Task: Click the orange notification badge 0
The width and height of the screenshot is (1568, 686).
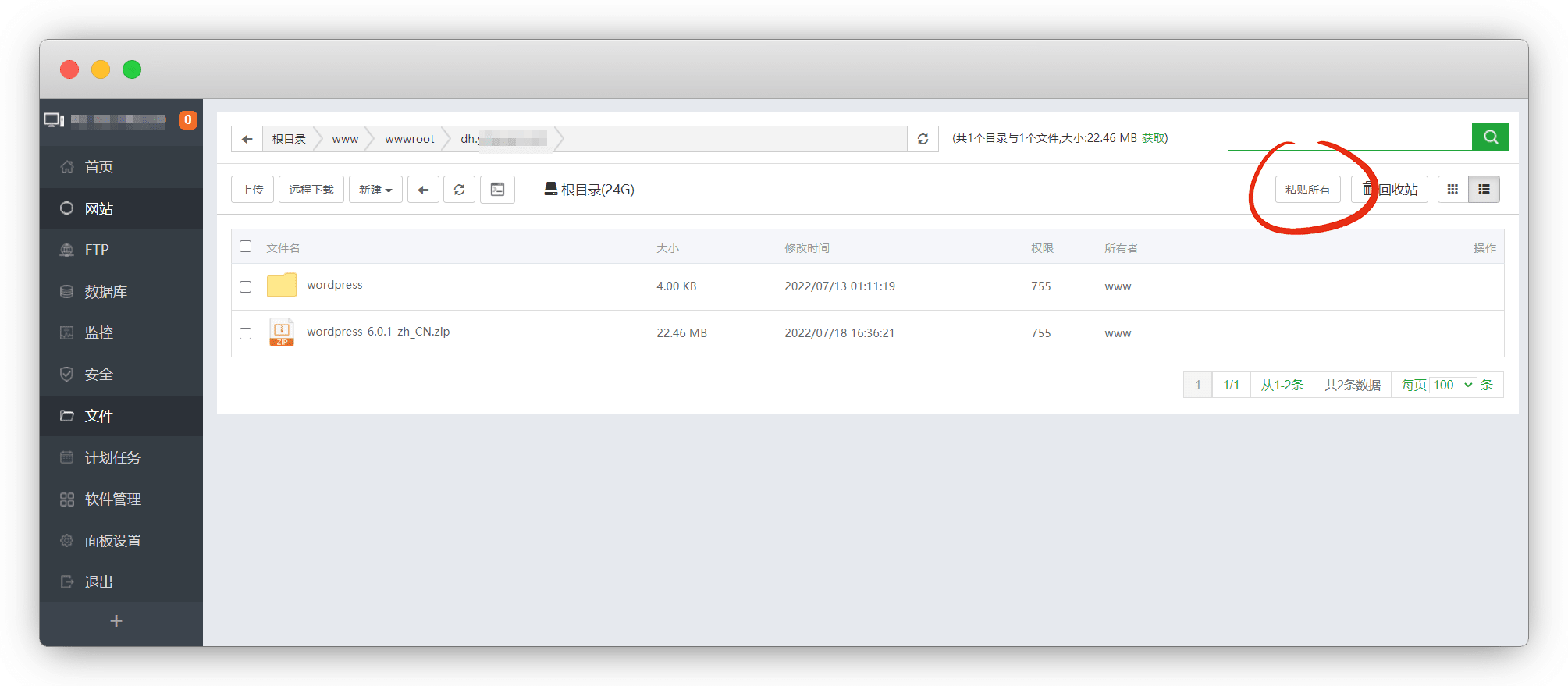Action: coord(187,119)
